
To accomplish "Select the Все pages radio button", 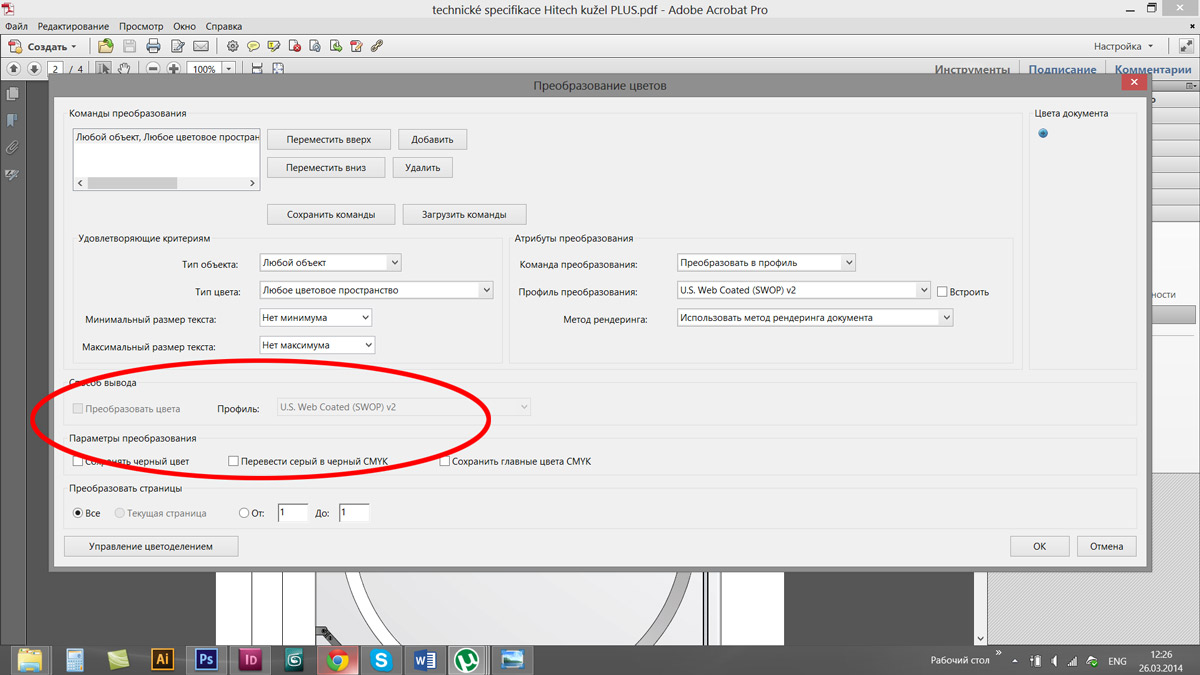I will (x=79, y=513).
